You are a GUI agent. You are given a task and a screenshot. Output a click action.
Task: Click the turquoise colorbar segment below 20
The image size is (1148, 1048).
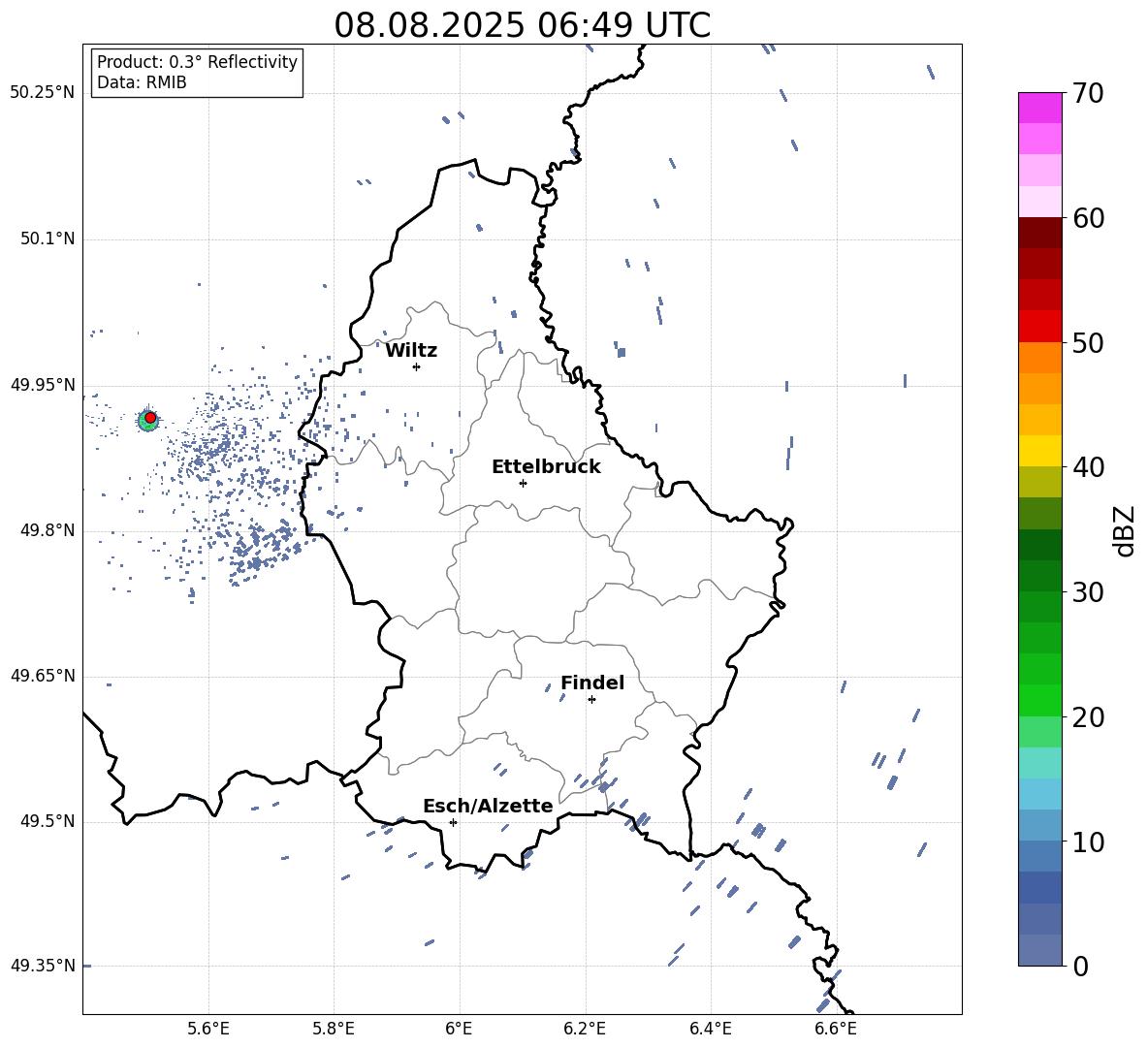pyautogui.click(x=1039, y=763)
